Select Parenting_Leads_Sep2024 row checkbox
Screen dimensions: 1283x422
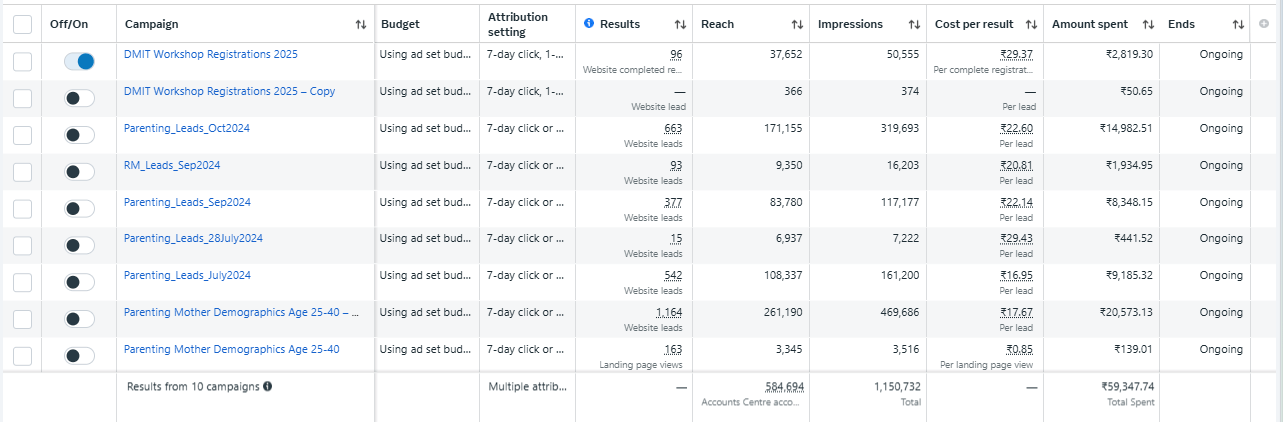pos(23,208)
